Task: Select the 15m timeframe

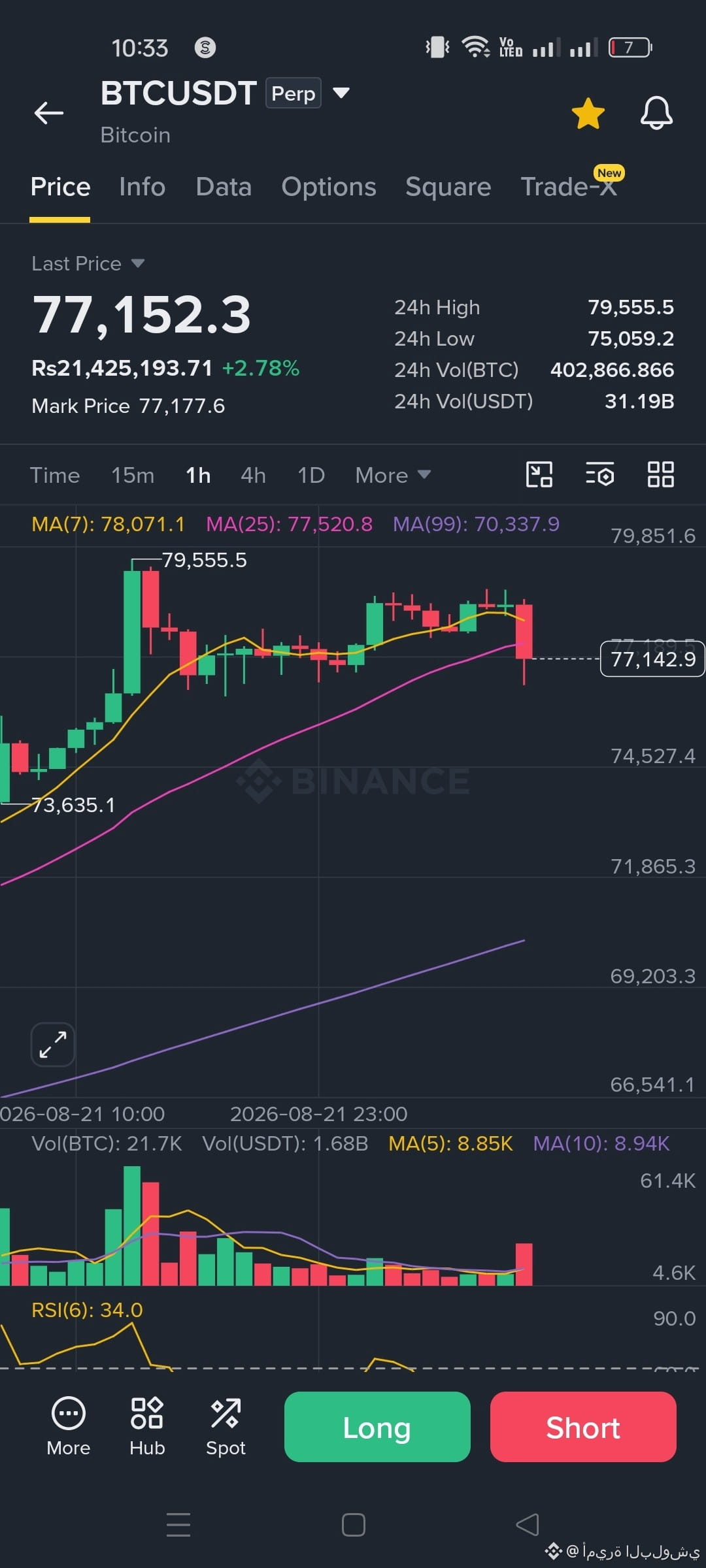Action: [133, 475]
